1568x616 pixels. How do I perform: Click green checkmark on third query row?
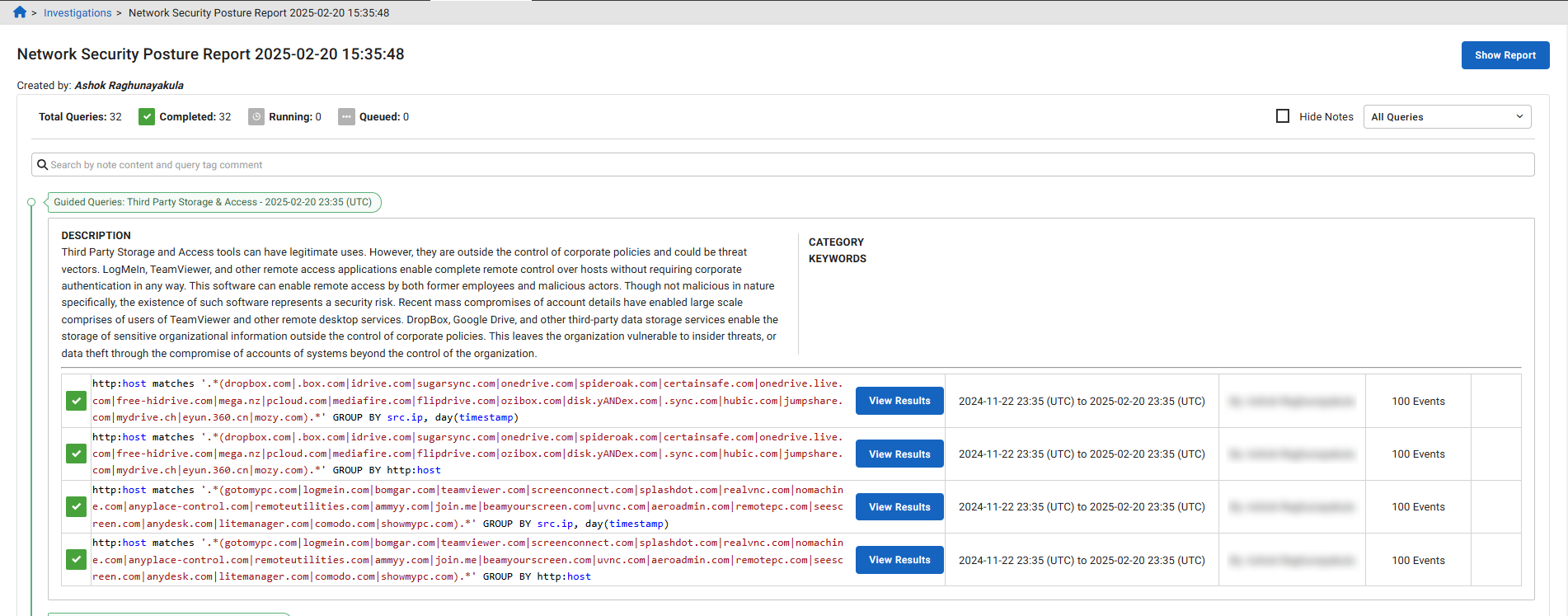click(x=76, y=506)
